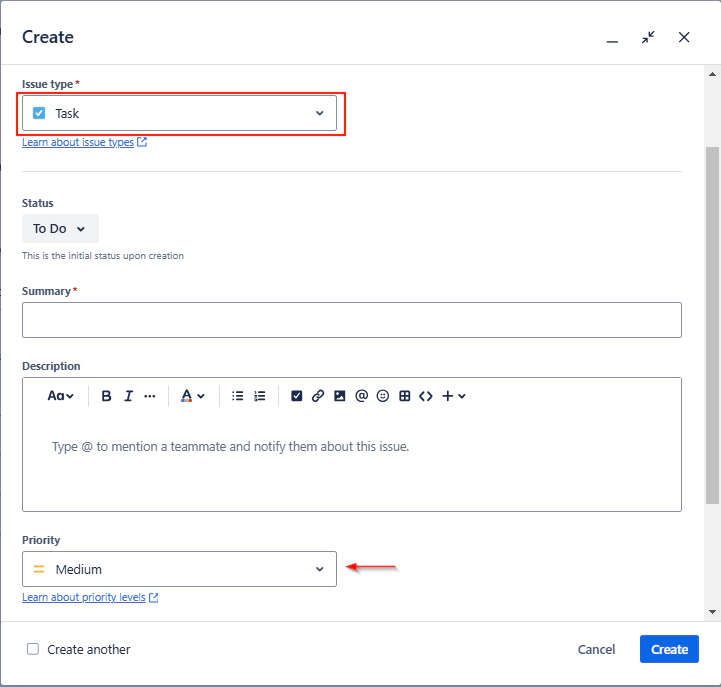This screenshot has height=687, width=721.
Task: Insert a code snippet
Action: click(426, 396)
